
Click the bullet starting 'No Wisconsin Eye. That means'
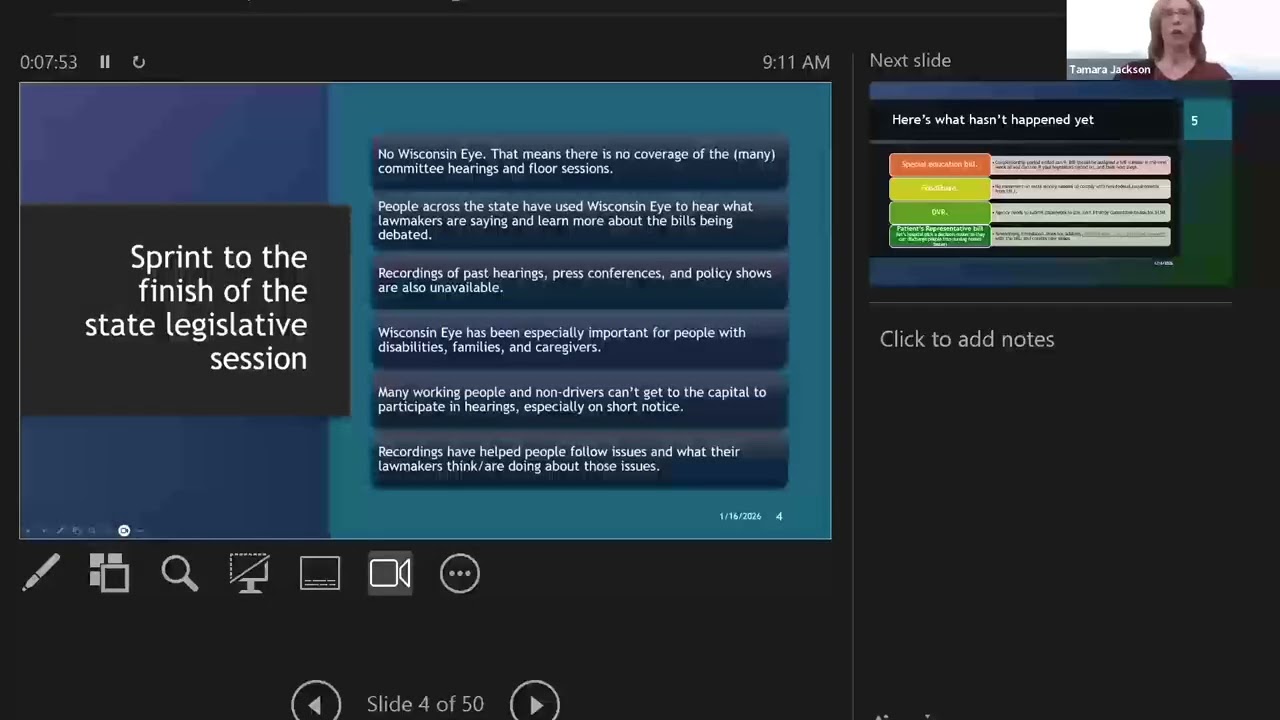[x=578, y=161]
